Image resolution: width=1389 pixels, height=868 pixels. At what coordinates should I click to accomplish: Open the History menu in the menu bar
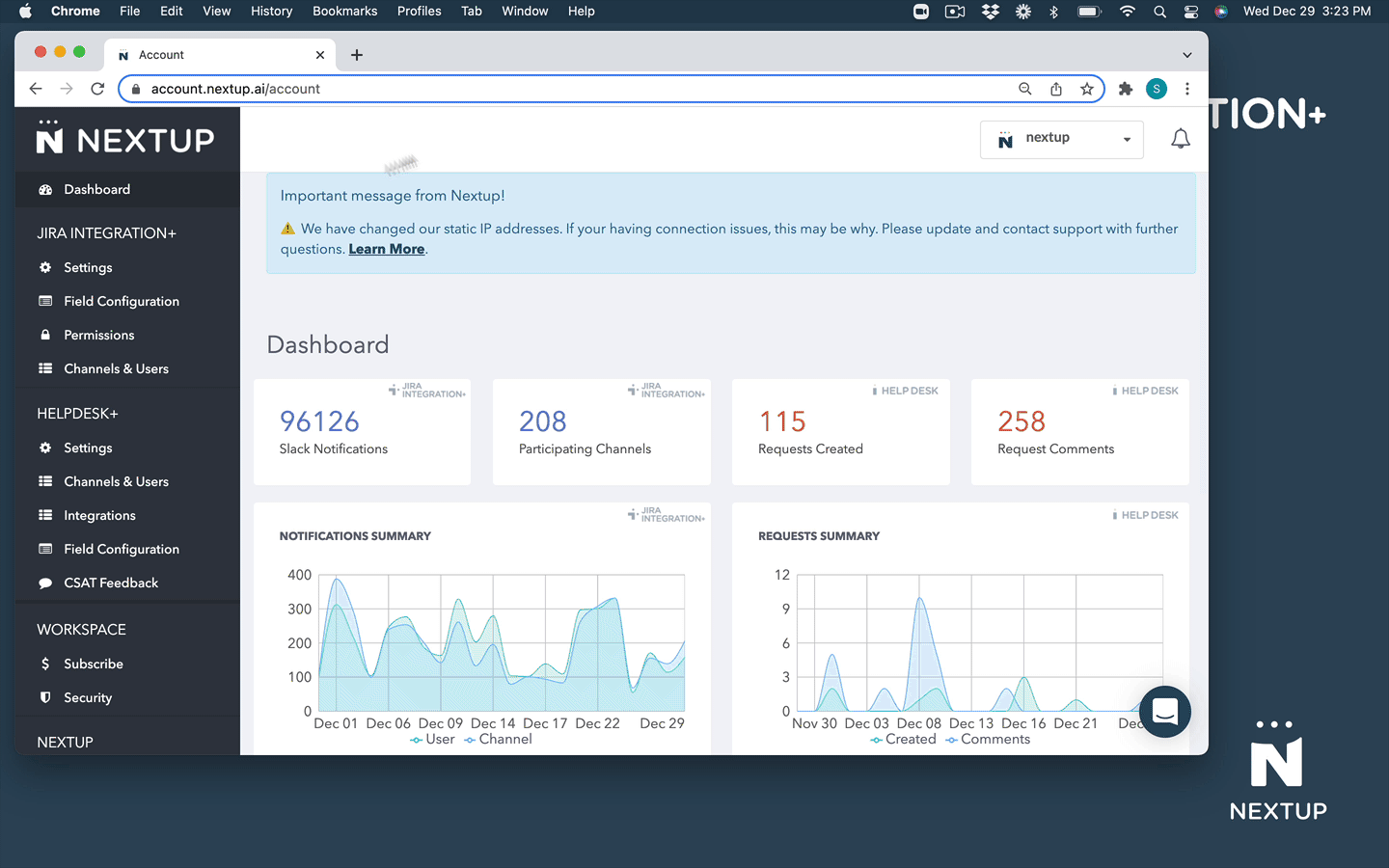(x=271, y=11)
